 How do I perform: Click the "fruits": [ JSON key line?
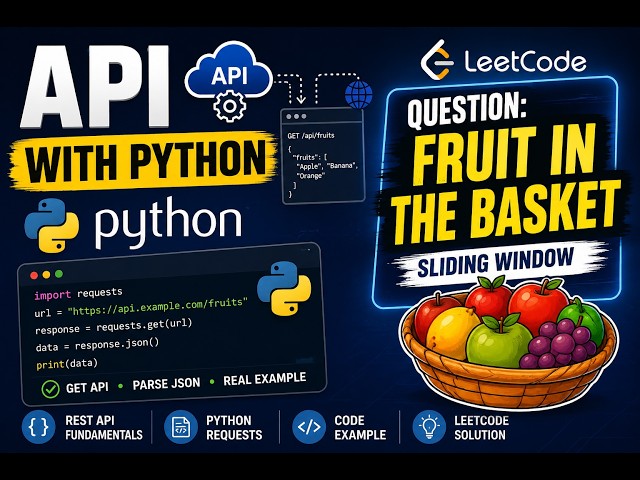coord(310,157)
